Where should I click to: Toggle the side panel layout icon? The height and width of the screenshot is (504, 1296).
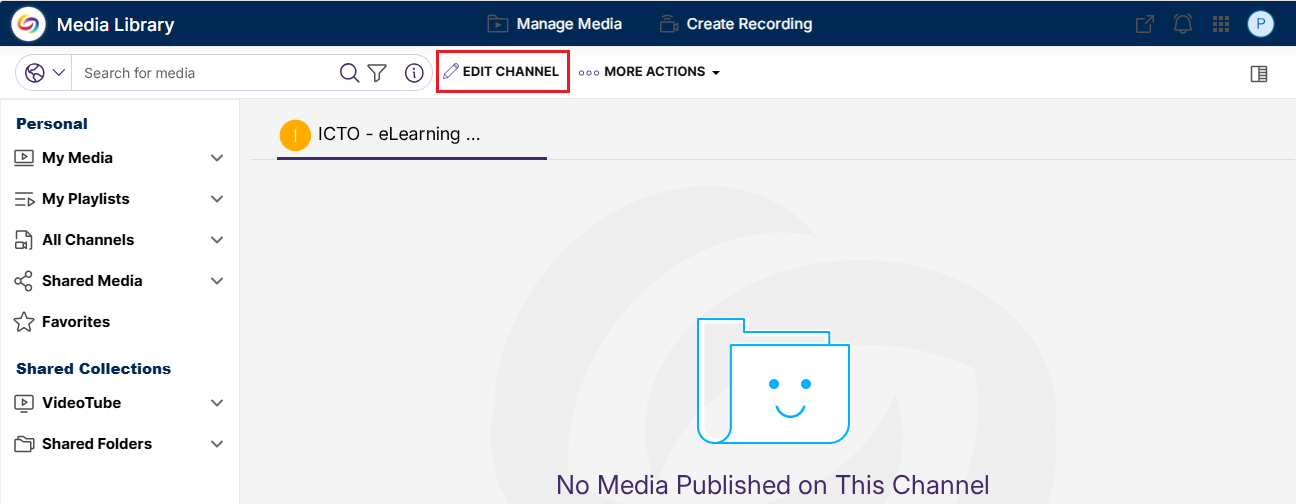1259,73
